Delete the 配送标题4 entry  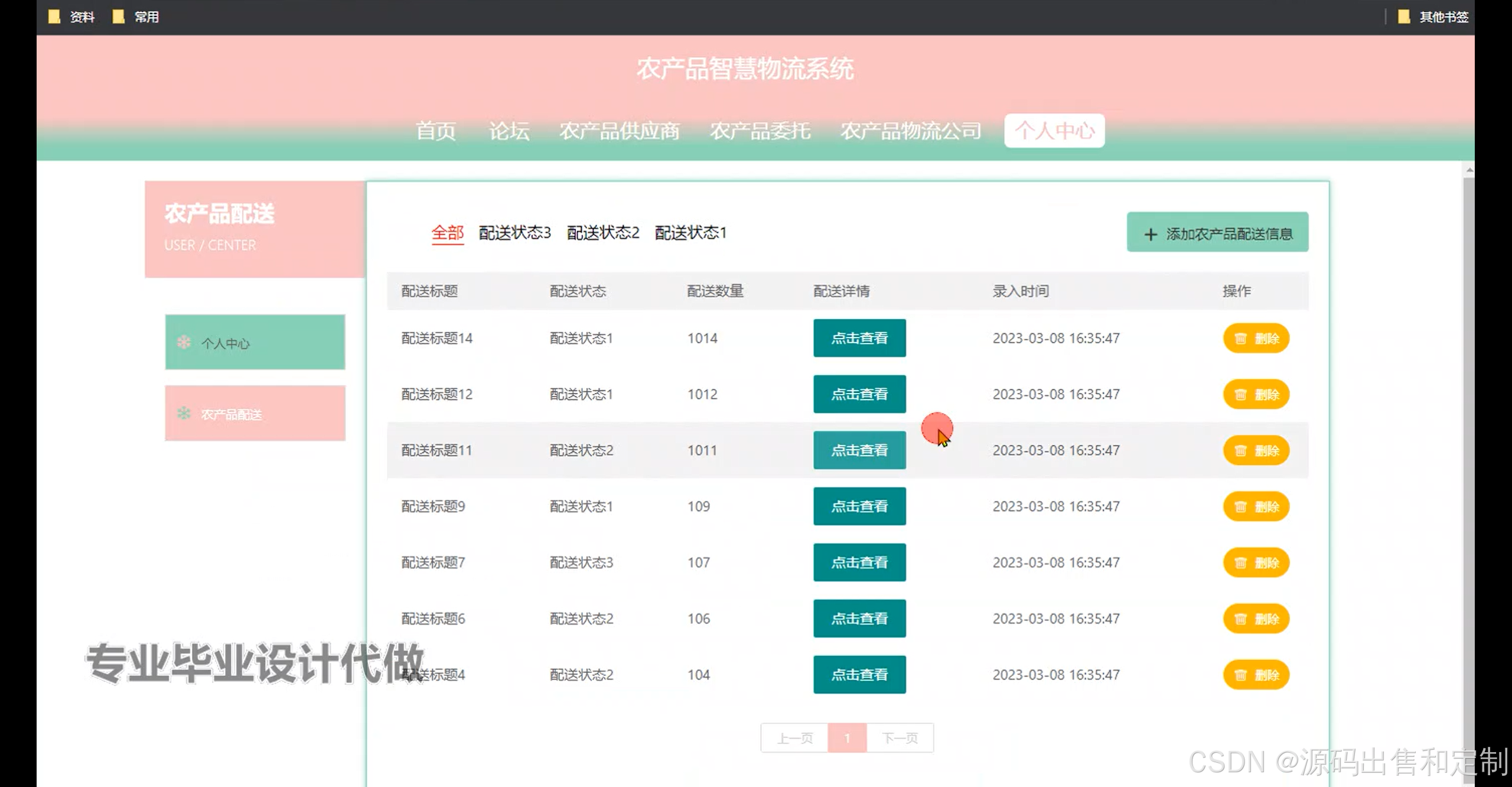[1256, 675]
